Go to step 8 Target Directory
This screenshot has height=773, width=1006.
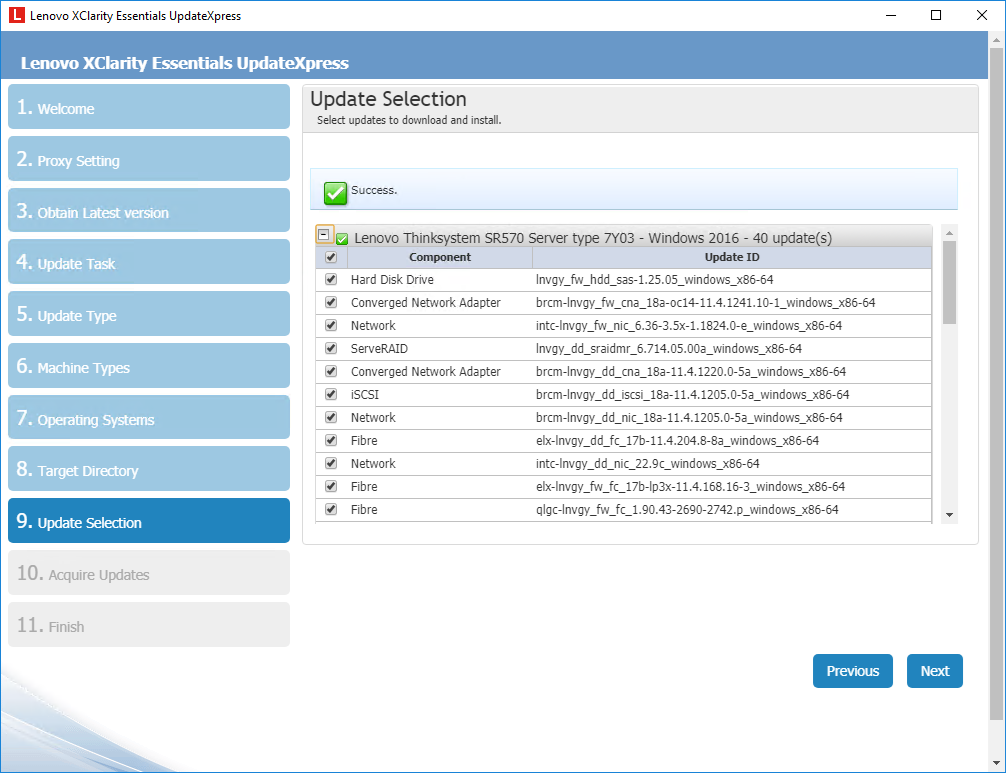click(x=149, y=470)
